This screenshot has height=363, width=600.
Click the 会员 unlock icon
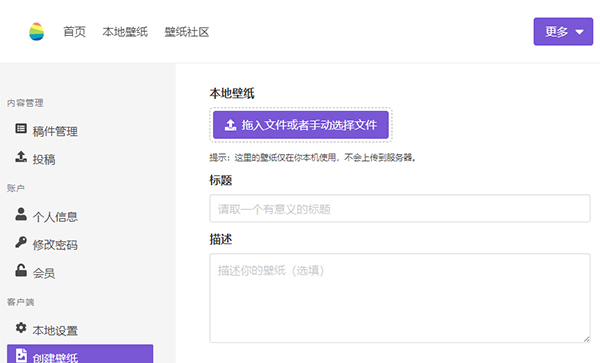coord(21,270)
